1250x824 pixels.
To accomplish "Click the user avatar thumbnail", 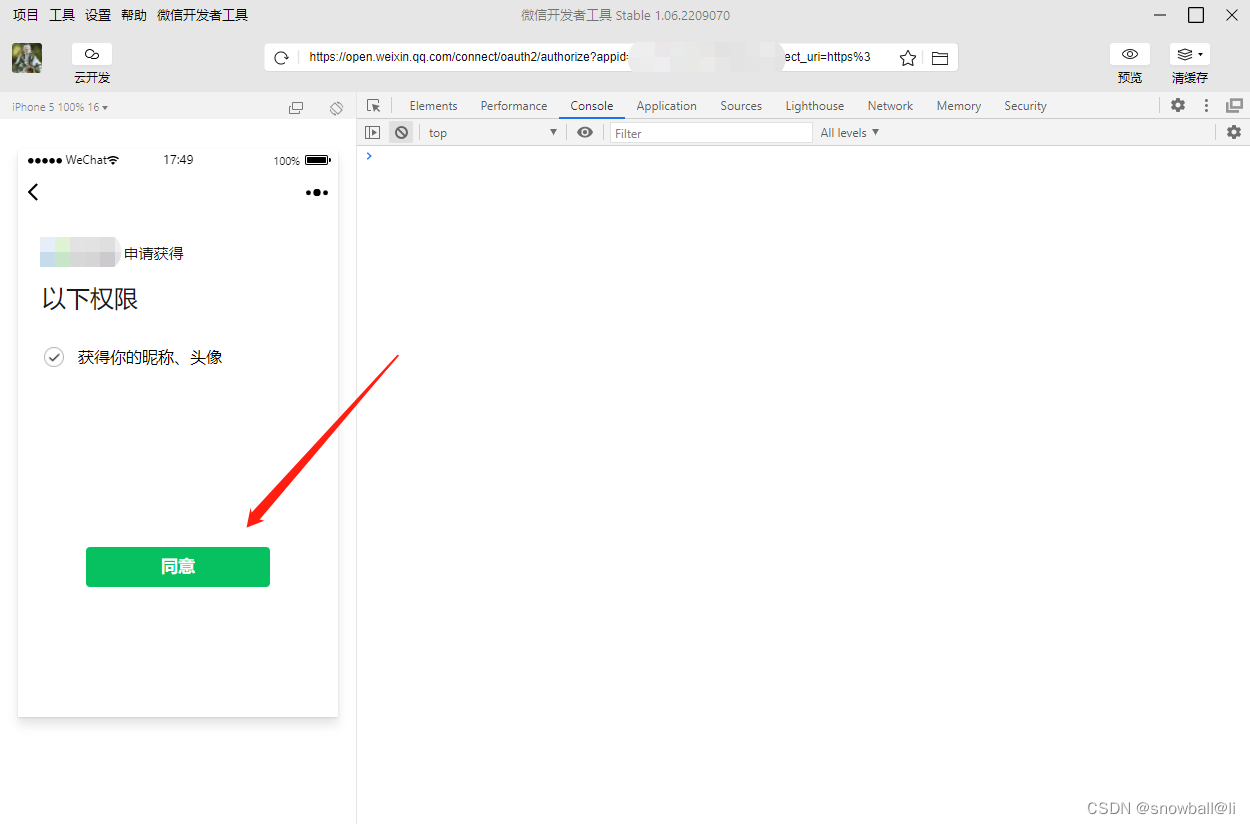I will tap(27, 58).
